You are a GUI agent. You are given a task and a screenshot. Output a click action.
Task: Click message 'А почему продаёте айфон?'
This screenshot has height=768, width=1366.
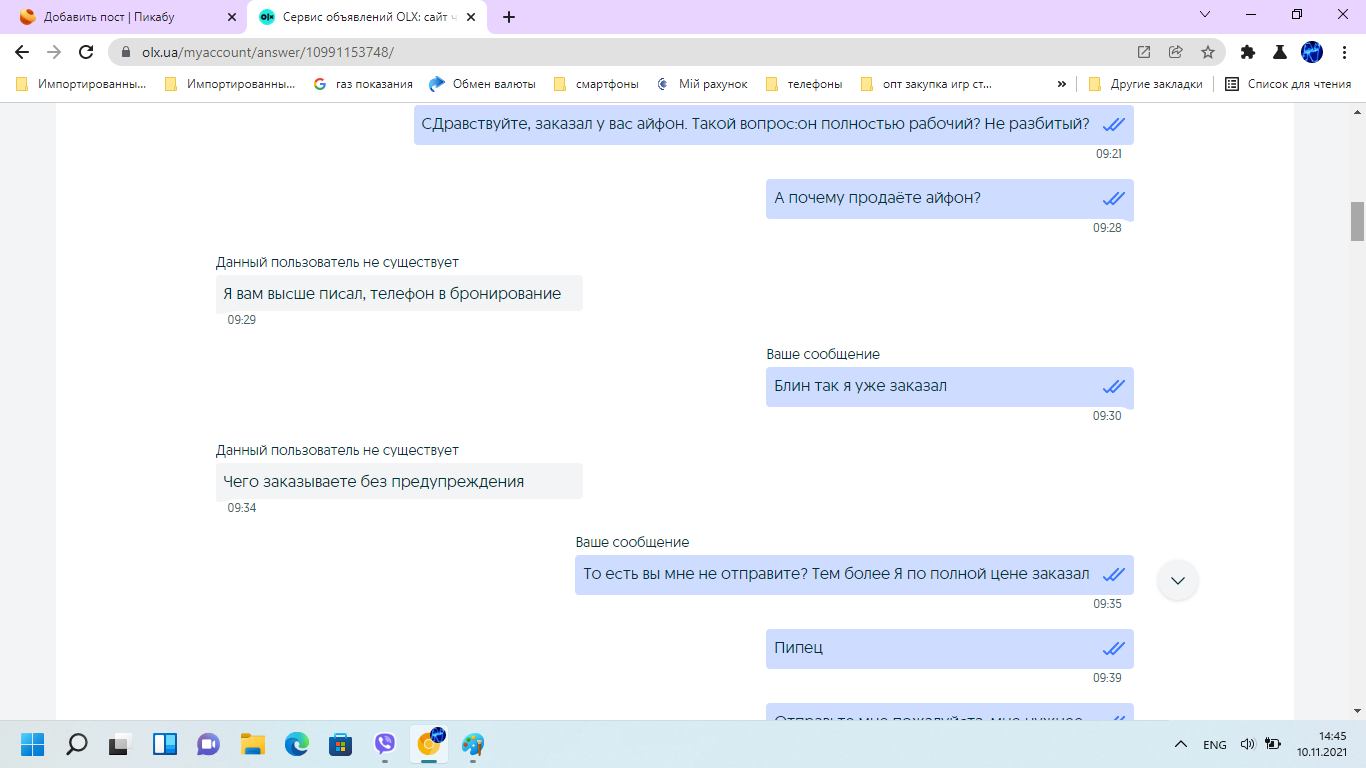(x=949, y=198)
